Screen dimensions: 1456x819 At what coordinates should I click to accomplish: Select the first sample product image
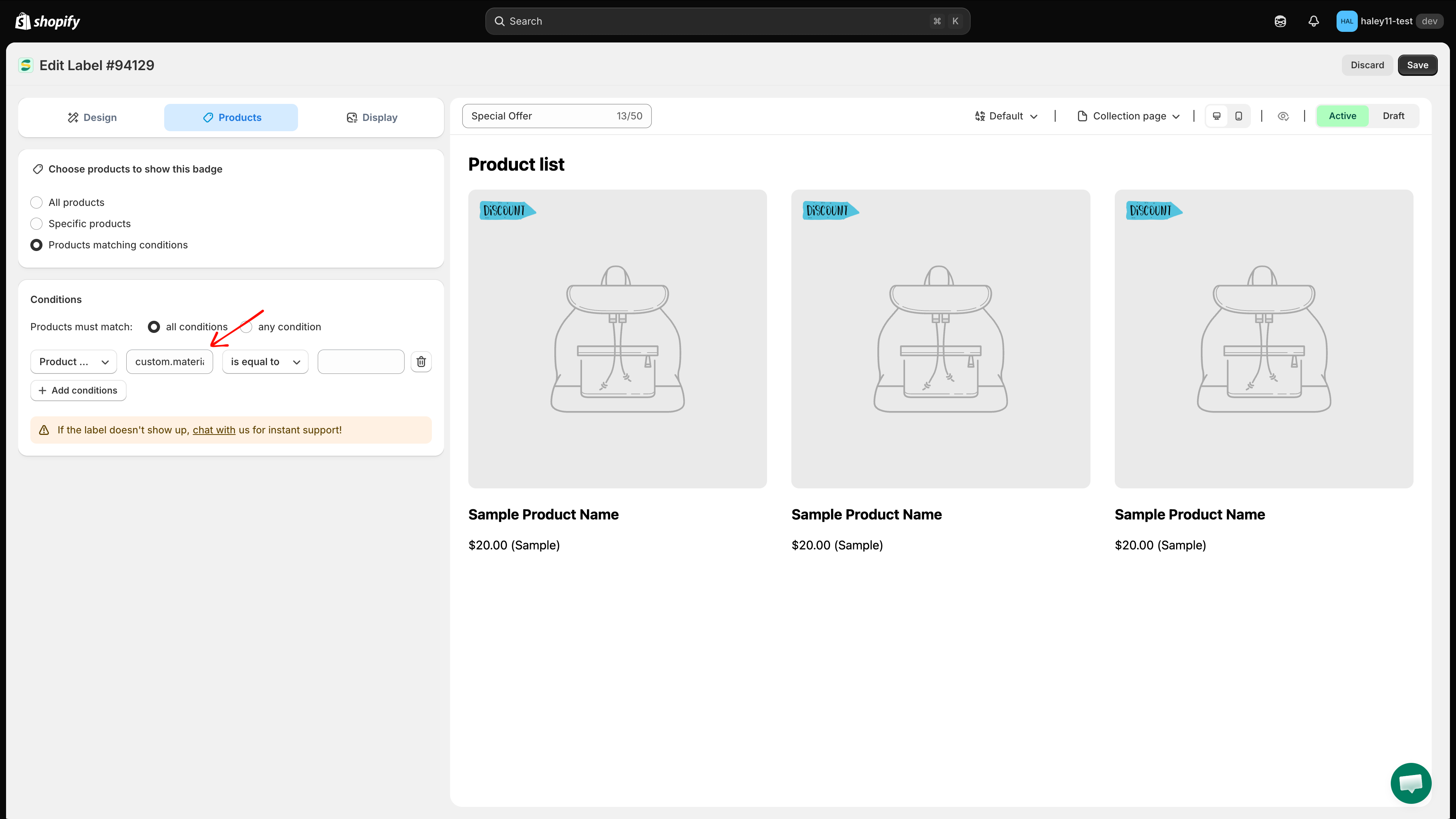coord(617,339)
